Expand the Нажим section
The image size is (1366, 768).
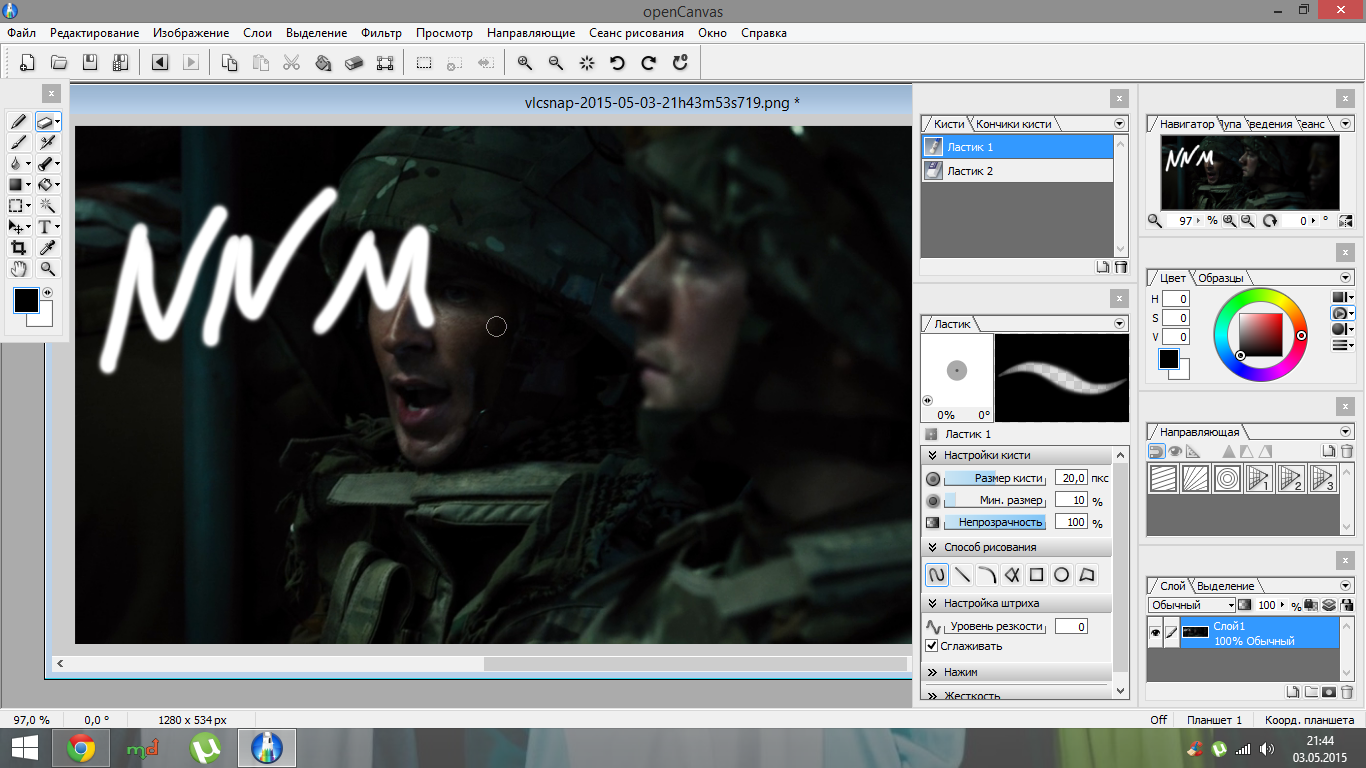tap(960, 672)
